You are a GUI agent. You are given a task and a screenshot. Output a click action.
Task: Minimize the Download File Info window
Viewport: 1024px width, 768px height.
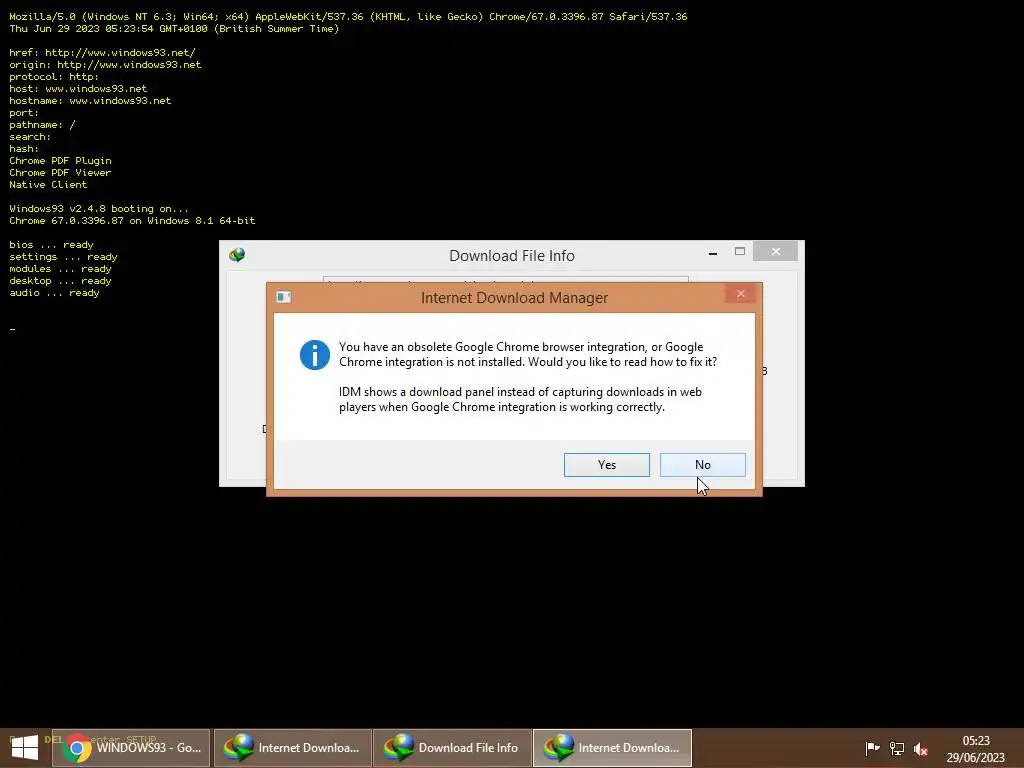712,252
